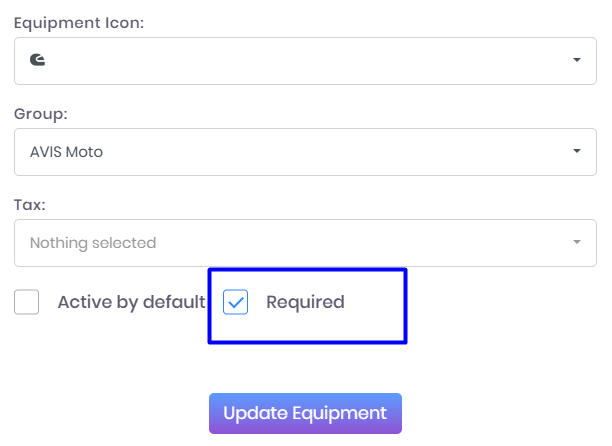Click the "Nothing selected" Tax placeholder

[x=93, y=243]
